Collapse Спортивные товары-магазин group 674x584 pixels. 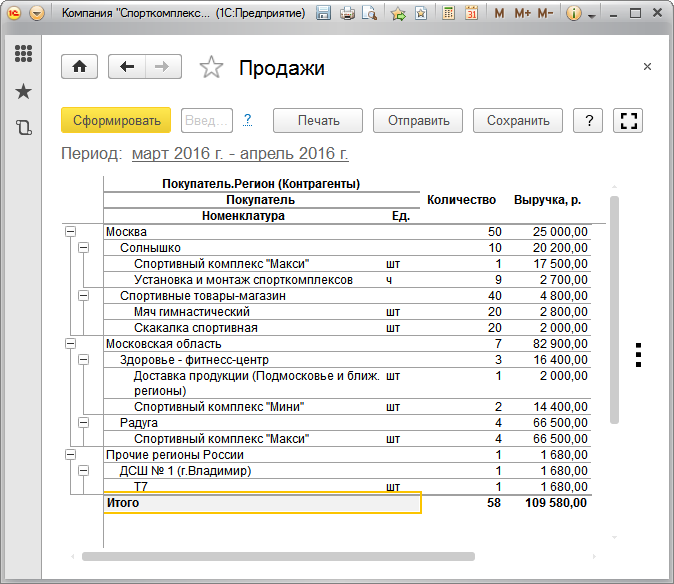(84, 296)
